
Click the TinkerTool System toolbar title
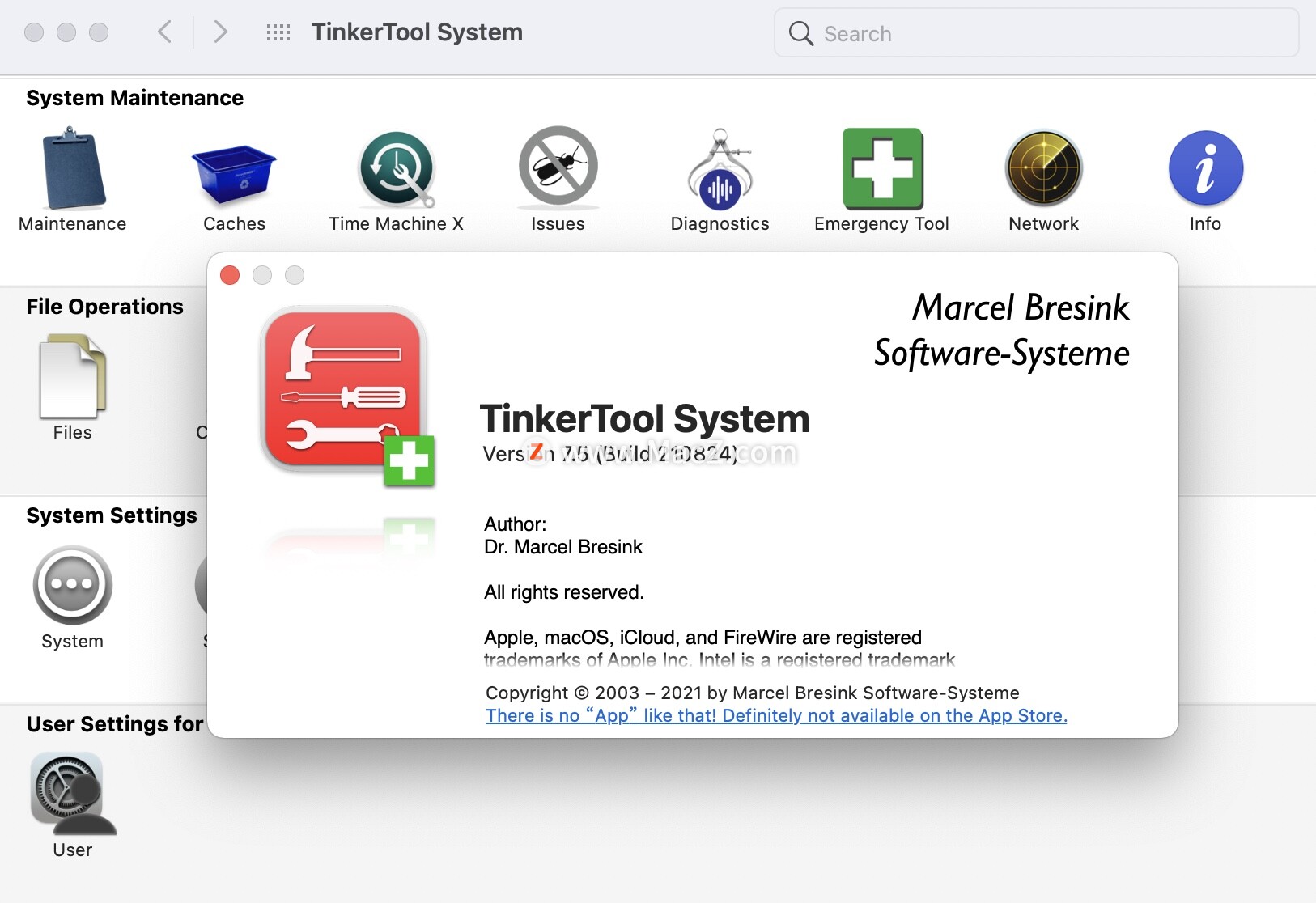[x=418, y=32]
